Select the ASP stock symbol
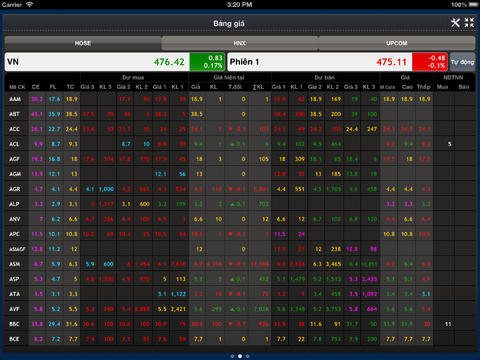 [14, 279]
